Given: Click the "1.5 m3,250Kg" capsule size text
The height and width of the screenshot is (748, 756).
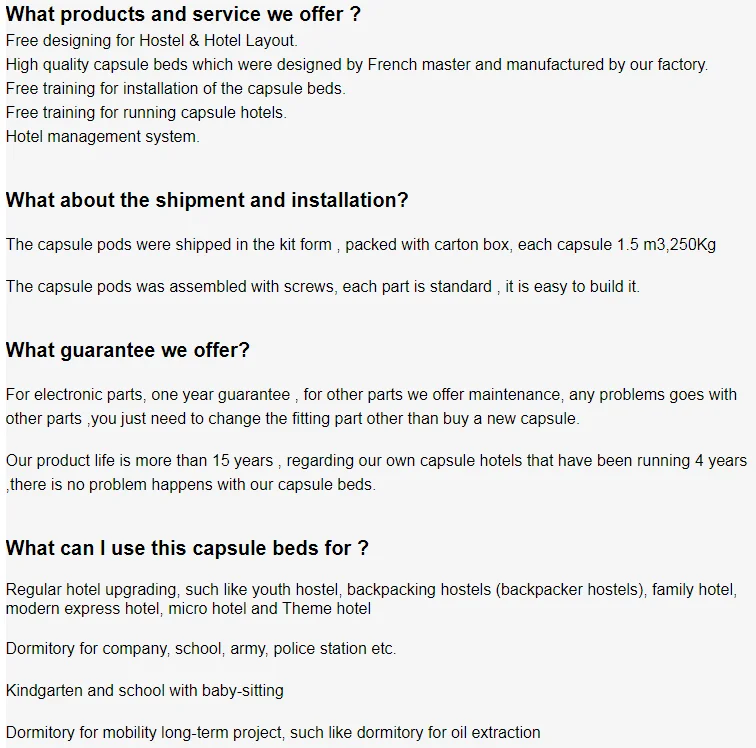Looking at the screenshot, I should [667, 245].
